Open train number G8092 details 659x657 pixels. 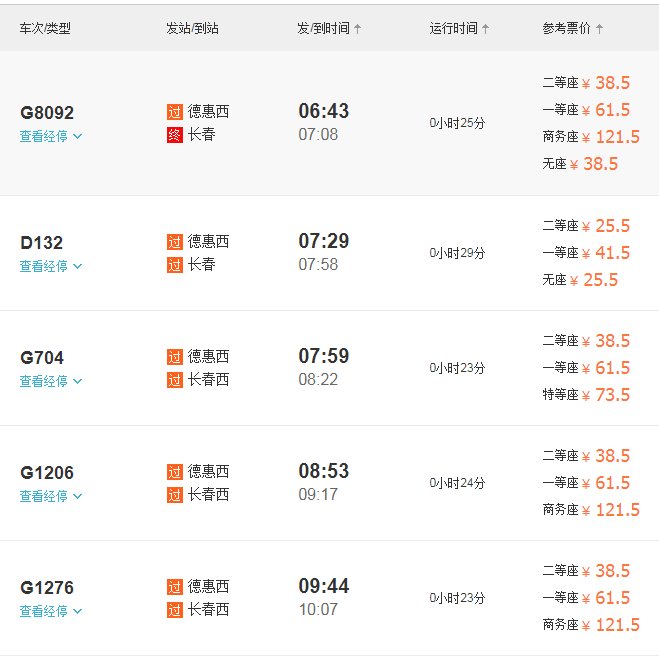[47, 113]
